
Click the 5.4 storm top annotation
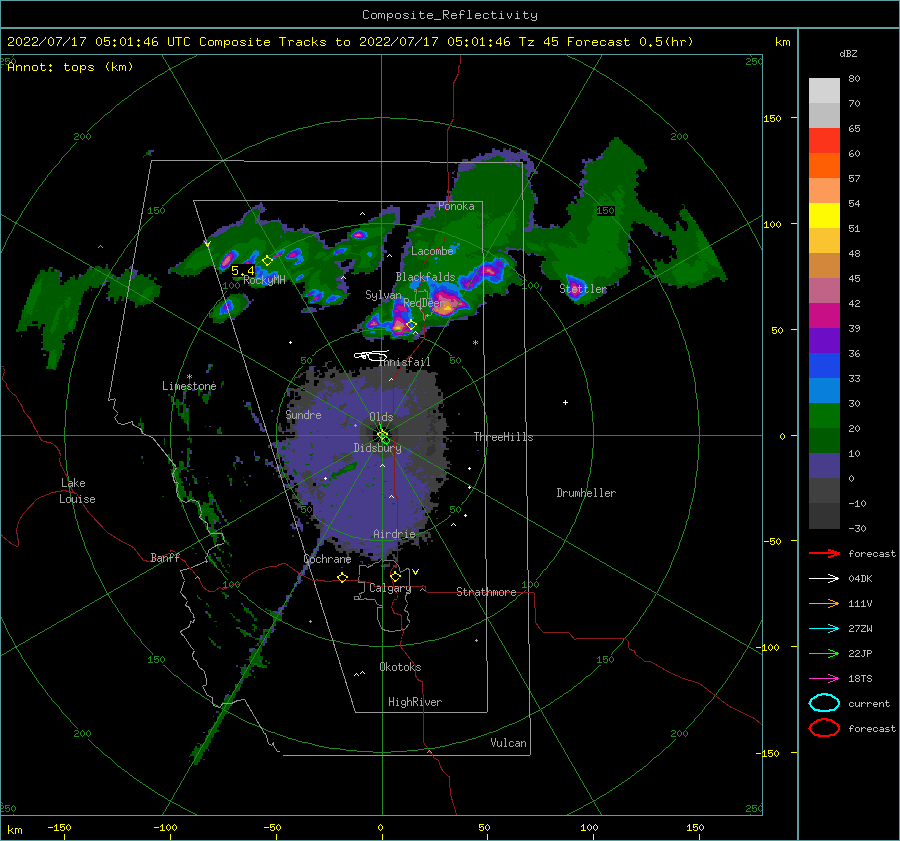242,270
